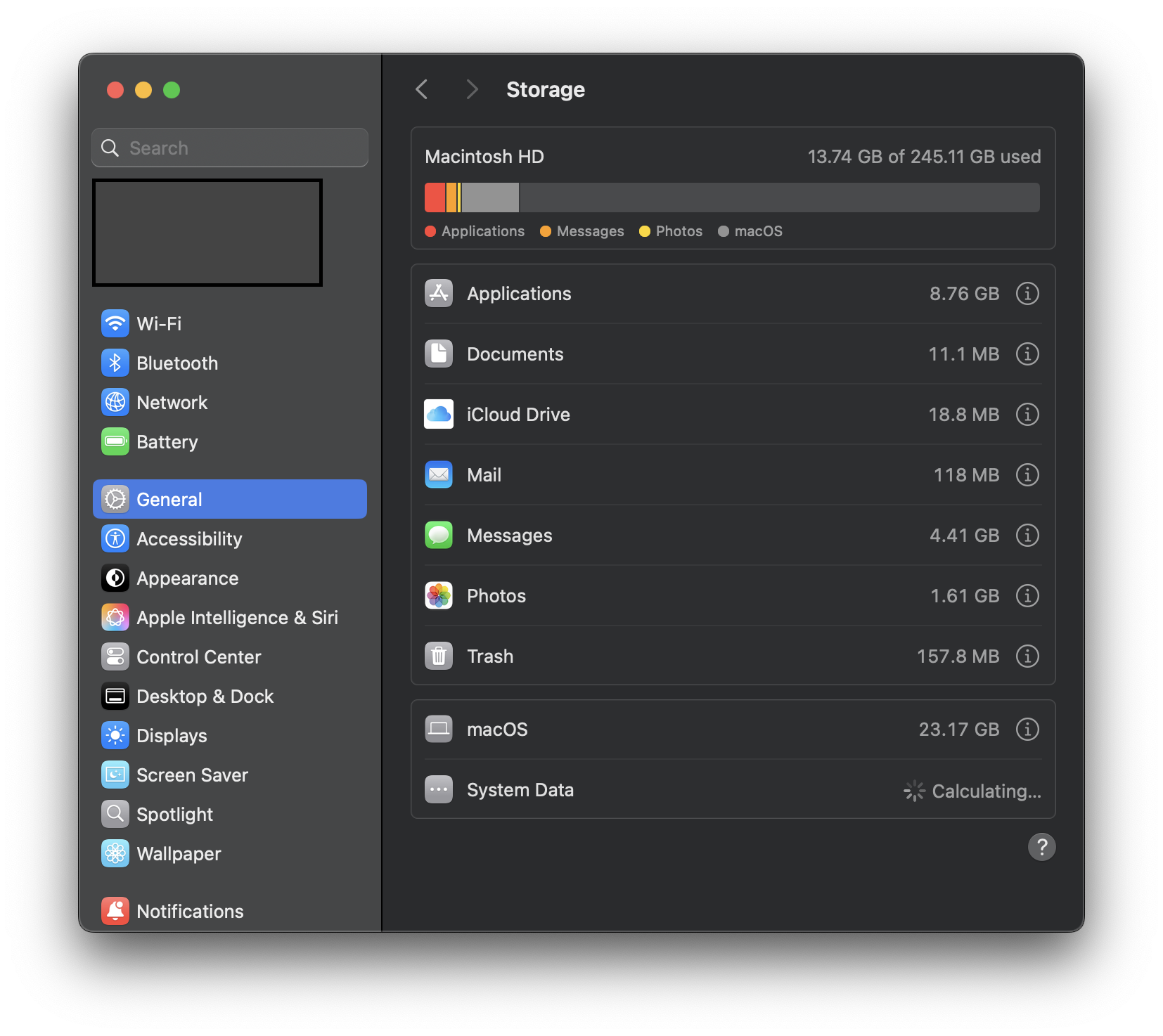The image size is (1163, 1036).
Task: Click the Applications legend label
Action: pyautogui.click(x=482, y=231)
